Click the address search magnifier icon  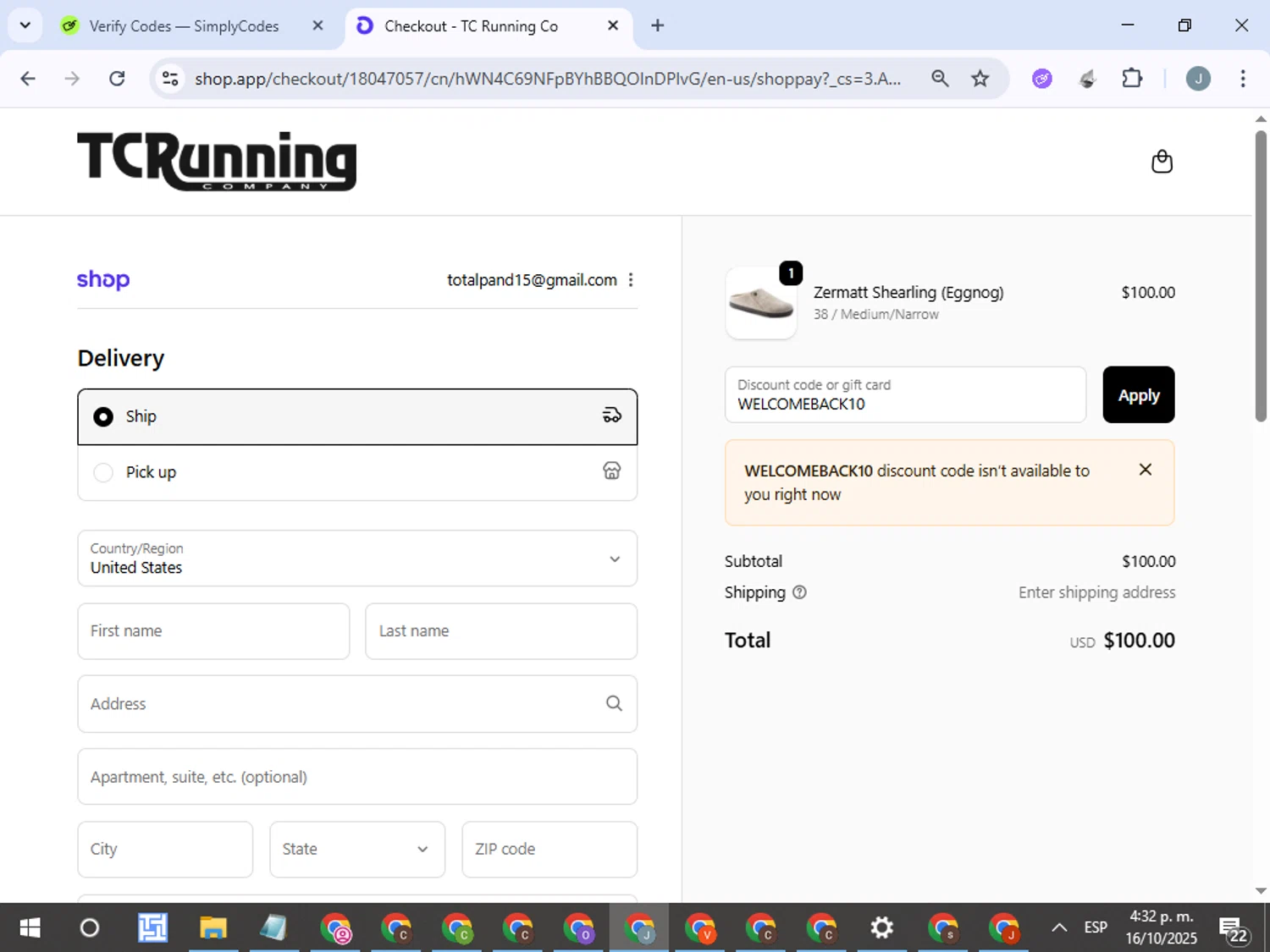[x=614, y=703]
